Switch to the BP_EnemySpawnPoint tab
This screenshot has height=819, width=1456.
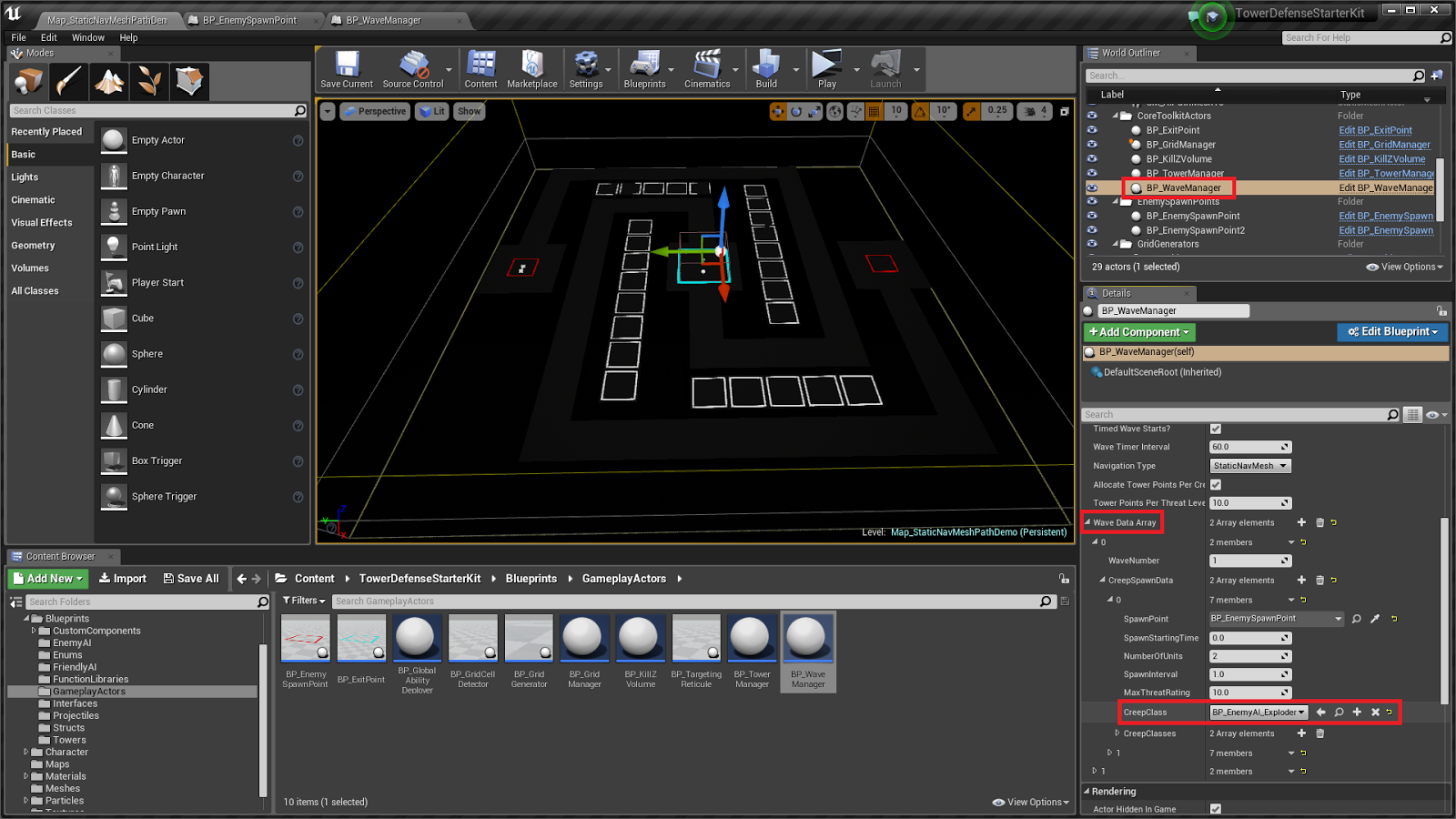point(250,20)
